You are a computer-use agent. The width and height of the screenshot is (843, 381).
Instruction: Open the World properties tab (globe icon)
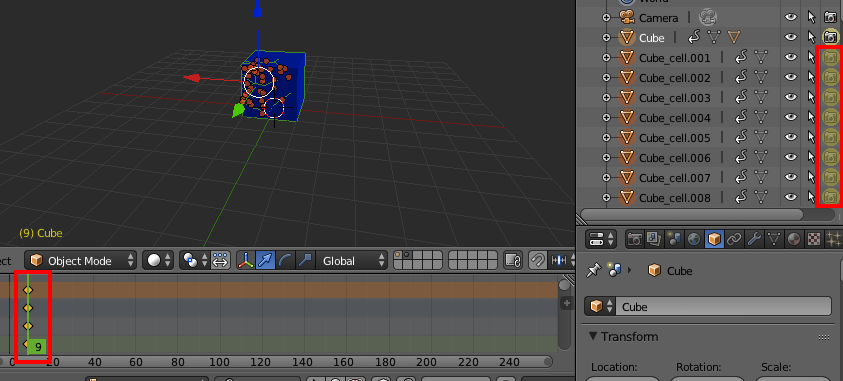(x=694, y=239)
